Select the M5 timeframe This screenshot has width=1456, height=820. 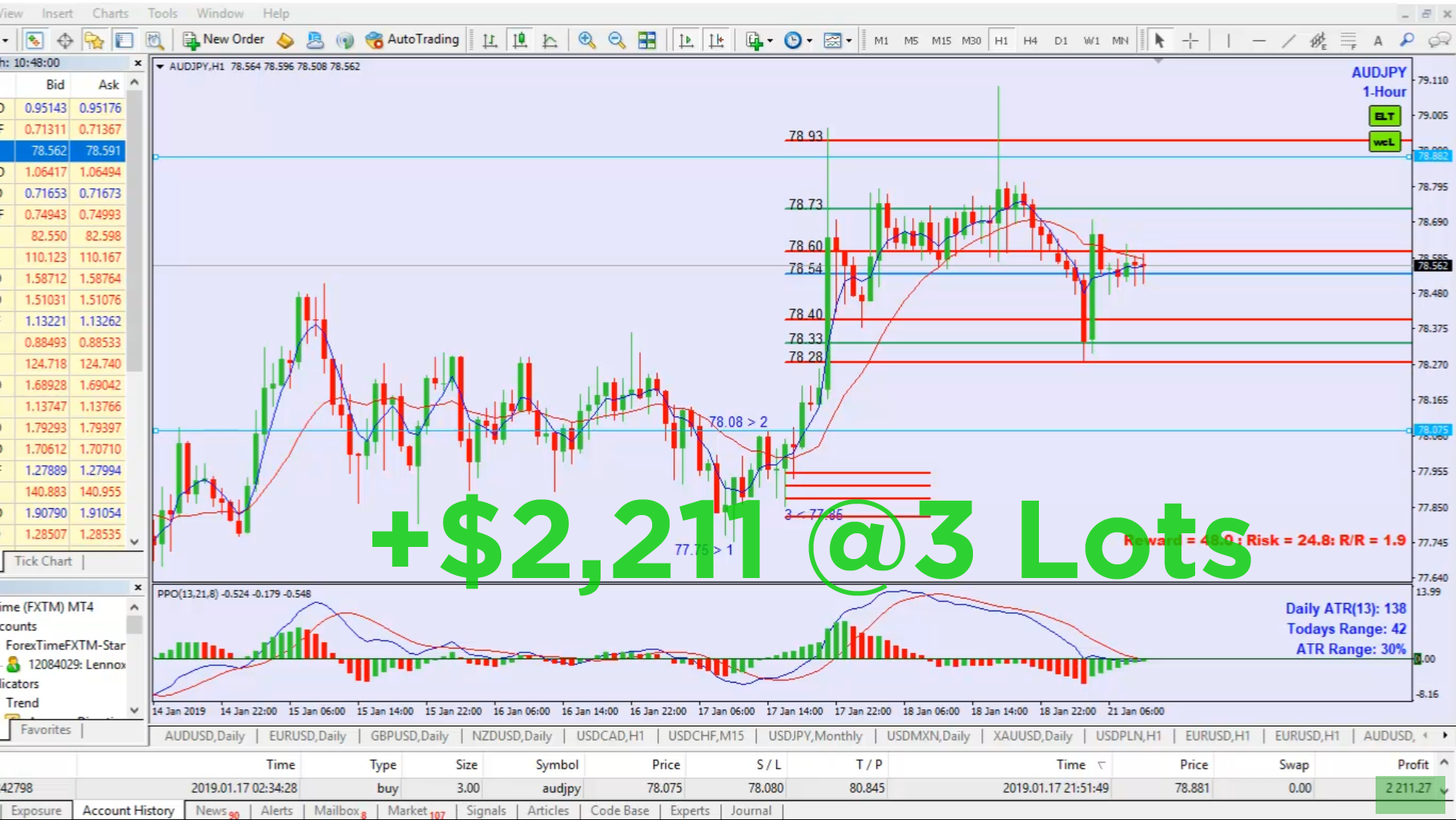(x=911, y=41)
